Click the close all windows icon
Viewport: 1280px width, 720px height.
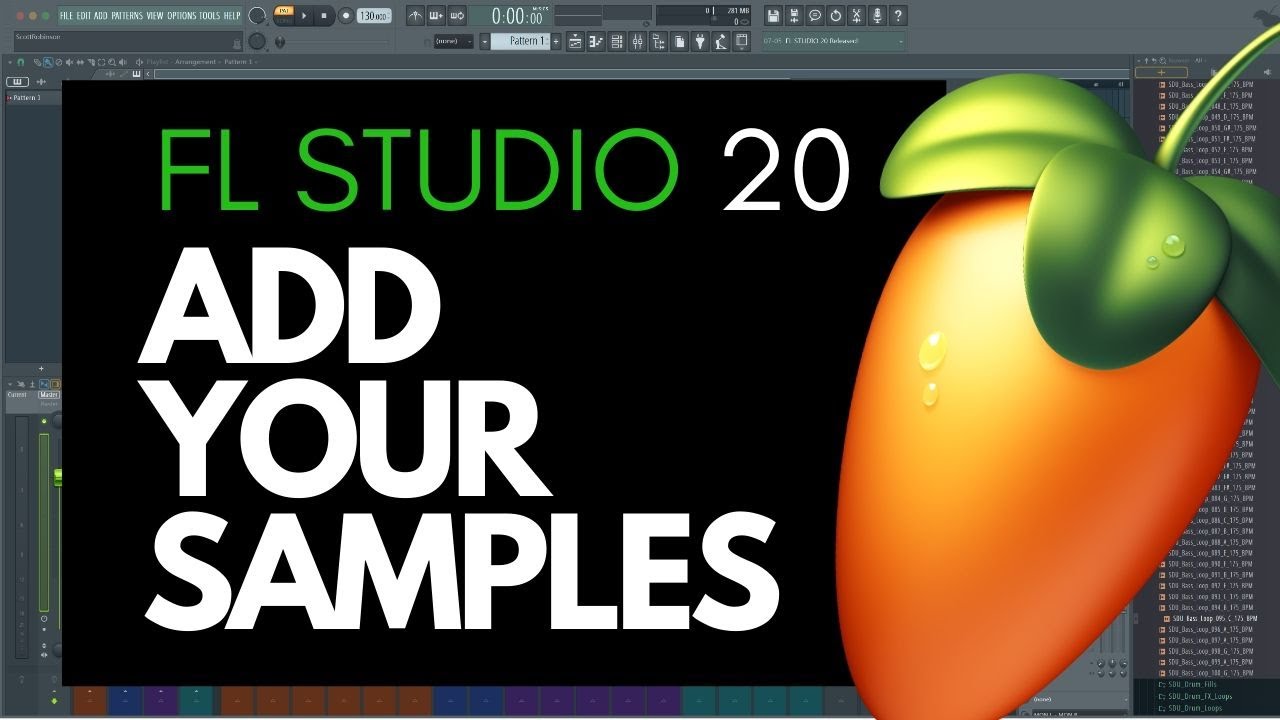[742, 41]
